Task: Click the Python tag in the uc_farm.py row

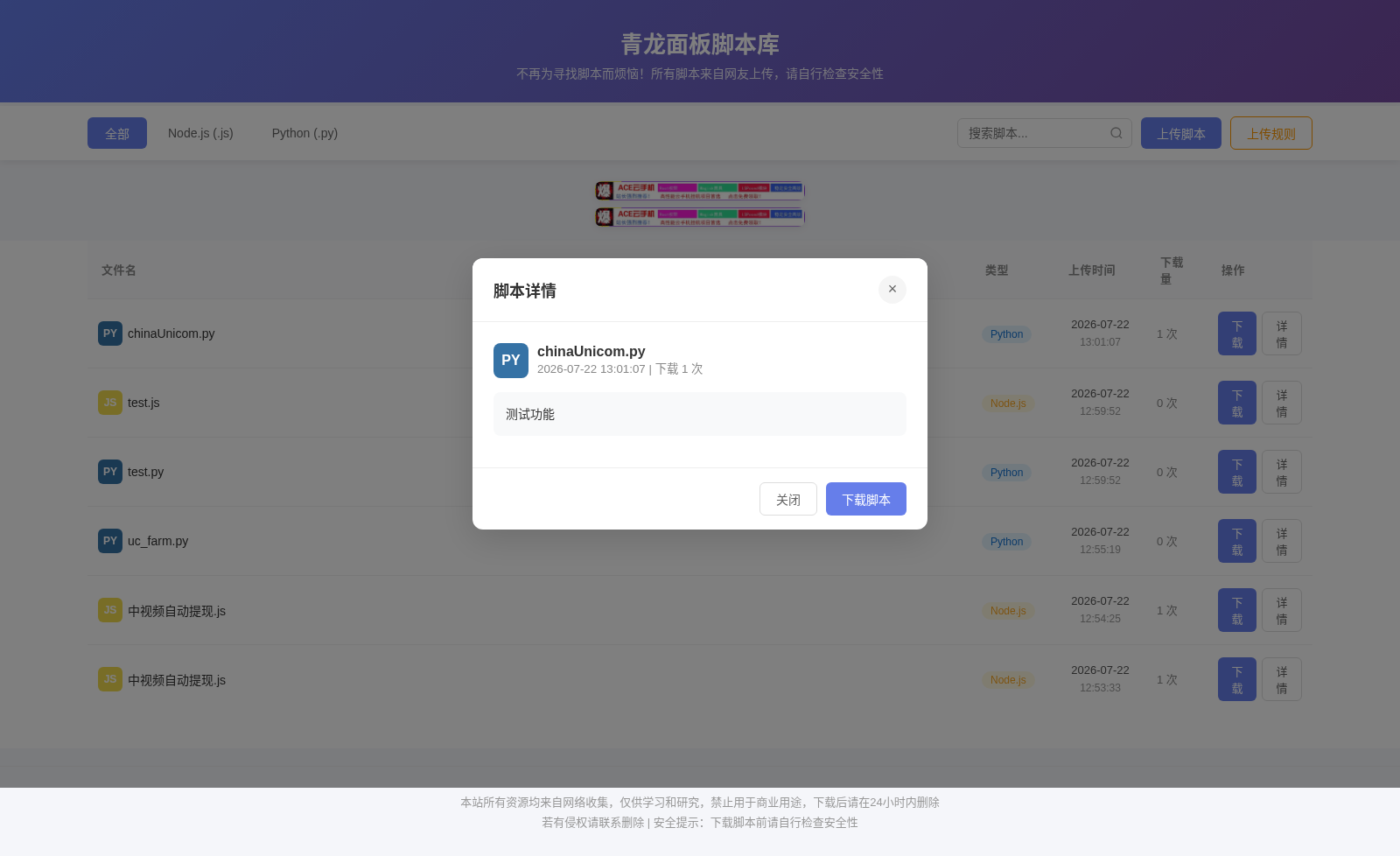Action: pos(1006,542)
